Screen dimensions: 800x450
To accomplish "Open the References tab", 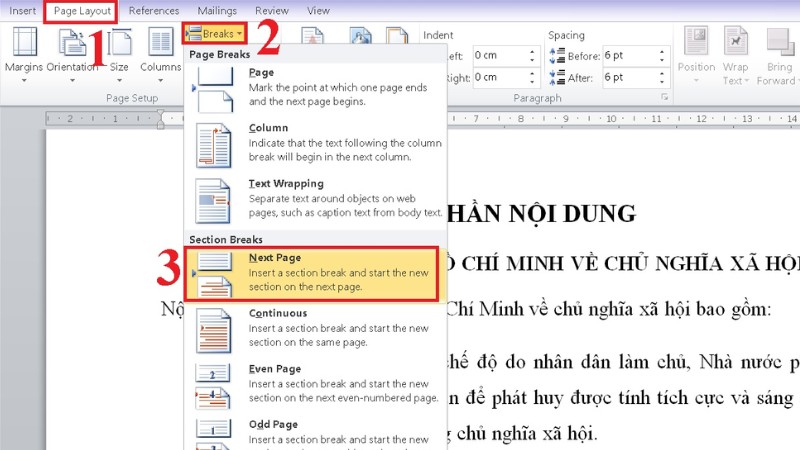I will pyautogui.click(x=154, y=11).
